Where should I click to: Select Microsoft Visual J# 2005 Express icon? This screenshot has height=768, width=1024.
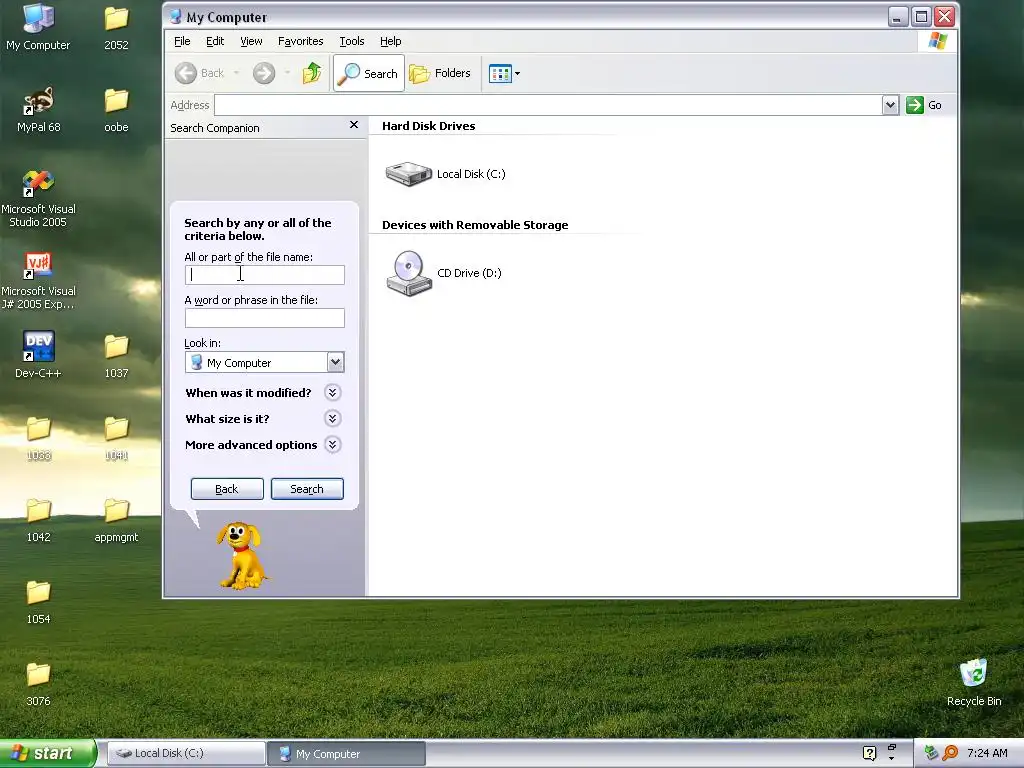[x=38, y=281]
